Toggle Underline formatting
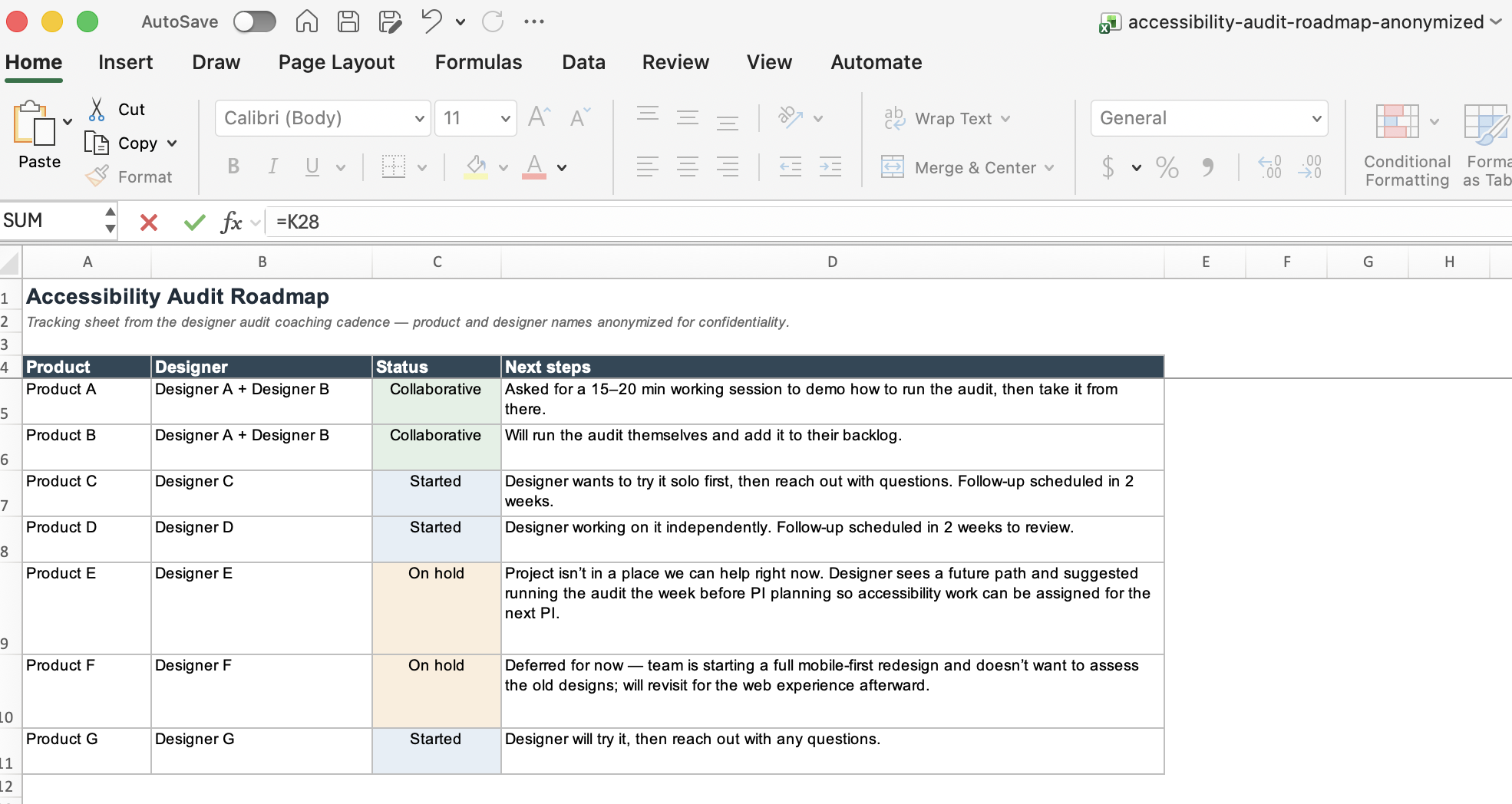This screenshot has width=1512, height=804. coord(312,166)
